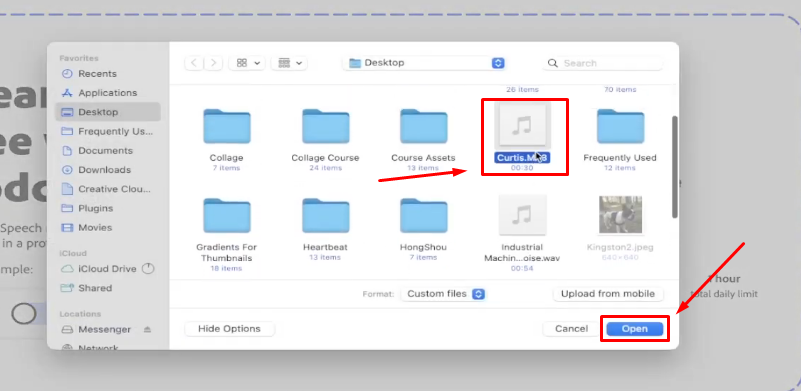Open the icon view mode dropdown
Viewport: 801px width, 391px height.
pyautogui.click(x=247, y=63)
